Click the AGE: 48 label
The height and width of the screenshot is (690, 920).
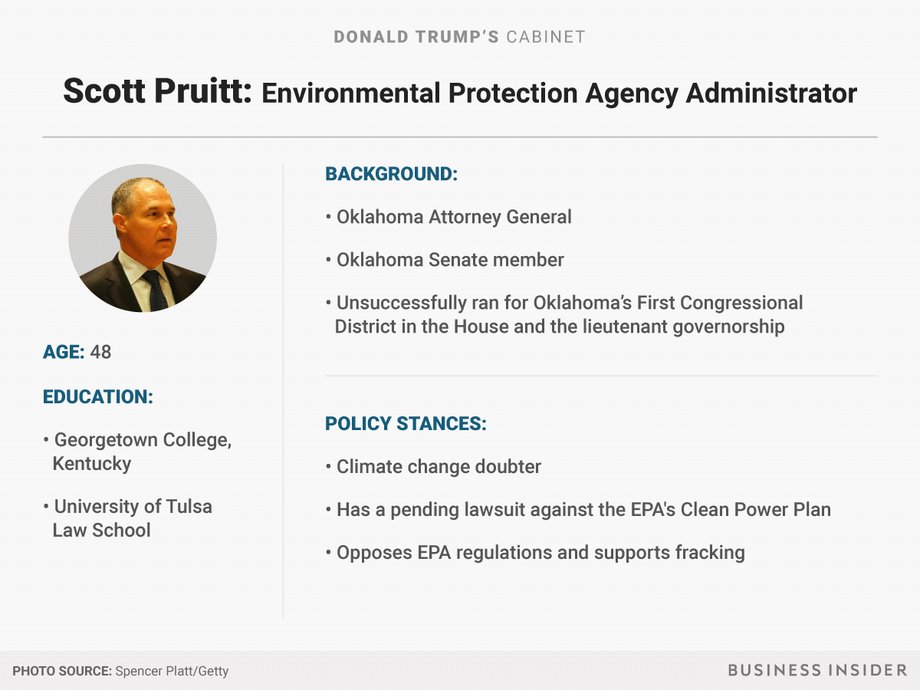[x=77, y=352]
